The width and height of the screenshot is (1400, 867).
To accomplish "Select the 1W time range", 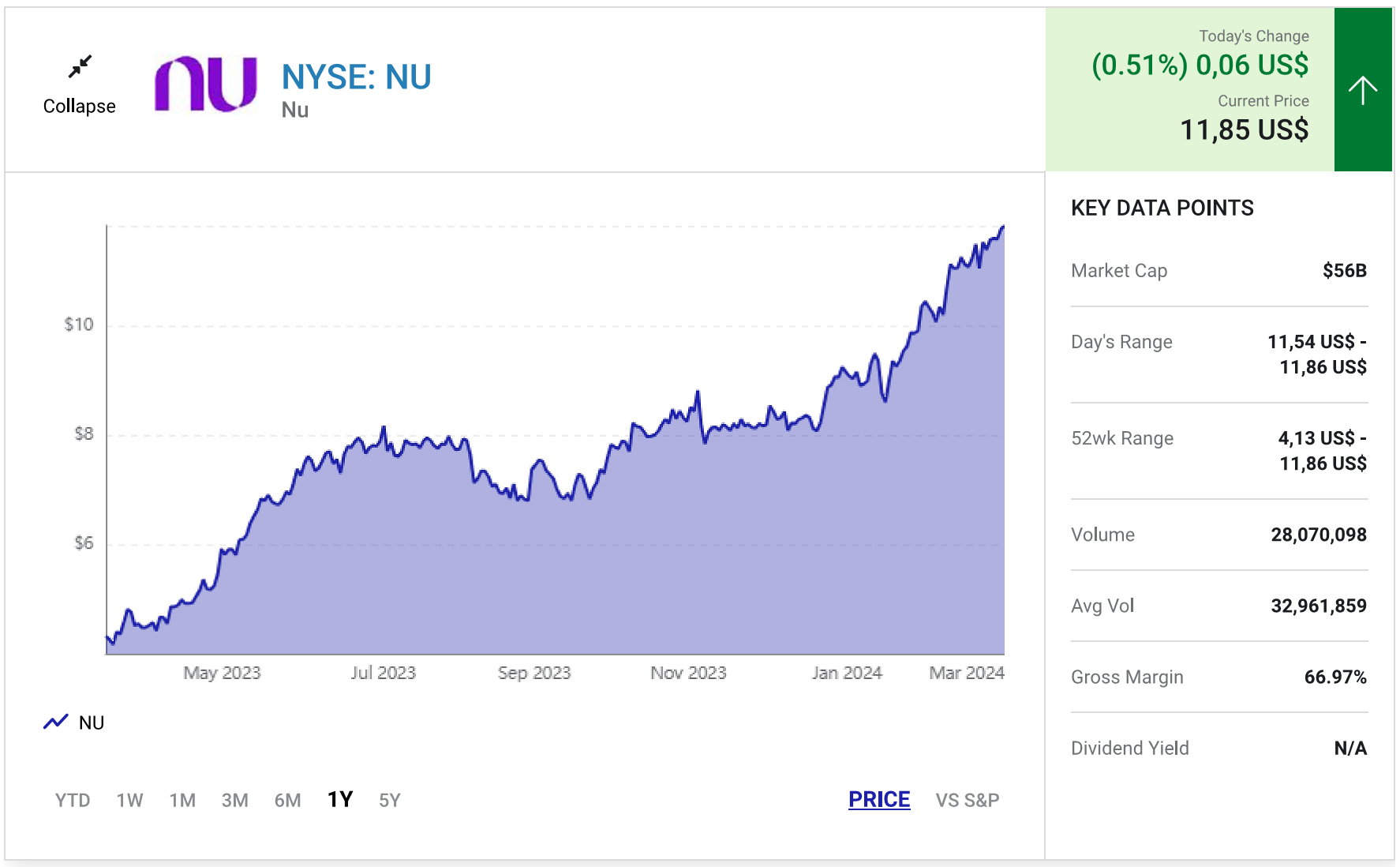I will pos(129,800).
